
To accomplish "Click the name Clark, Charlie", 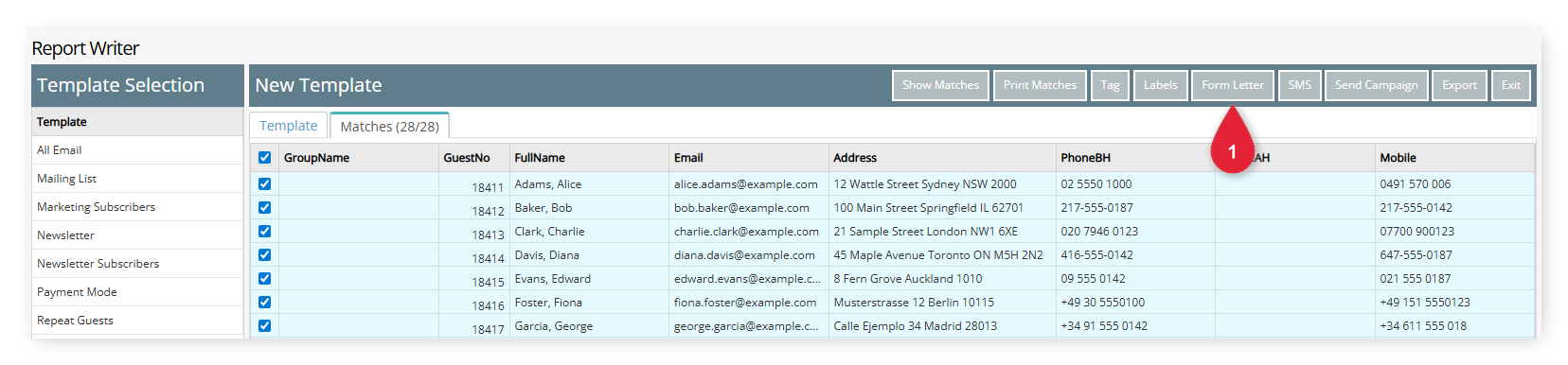I will coord(549,232).
